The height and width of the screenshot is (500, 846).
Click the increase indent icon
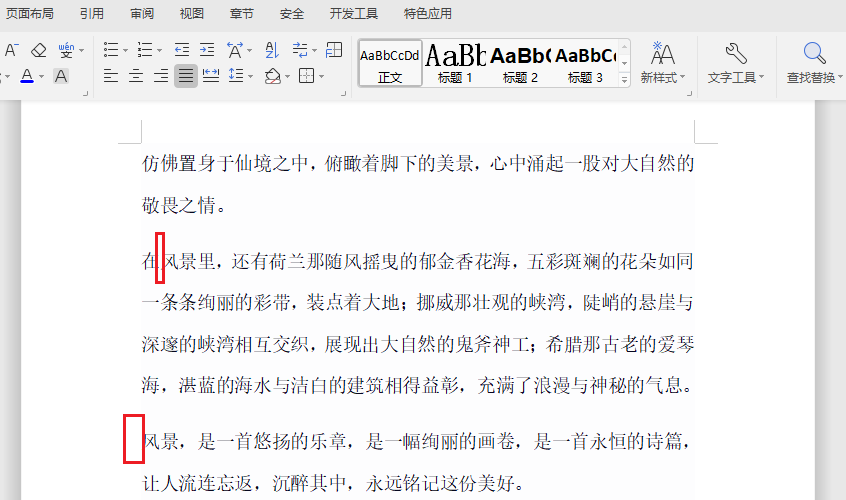click(207, 50)
